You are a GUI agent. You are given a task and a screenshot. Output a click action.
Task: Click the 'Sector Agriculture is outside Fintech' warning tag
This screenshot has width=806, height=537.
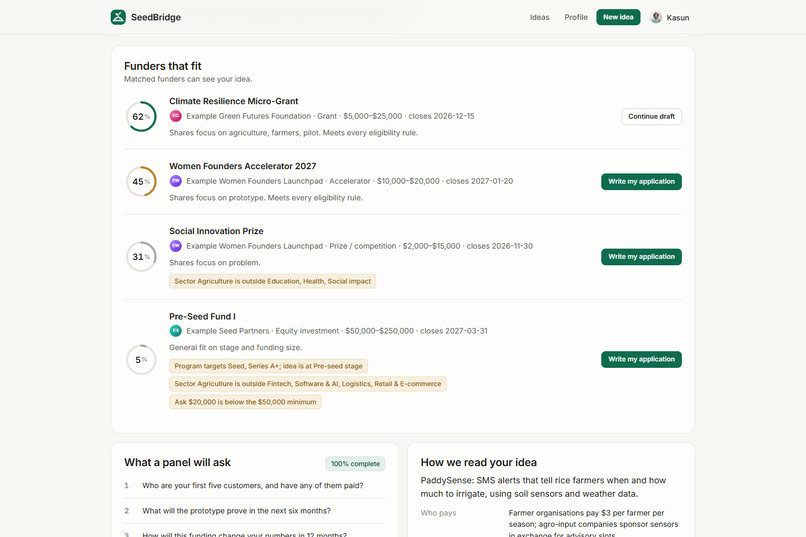click(307, 384)
